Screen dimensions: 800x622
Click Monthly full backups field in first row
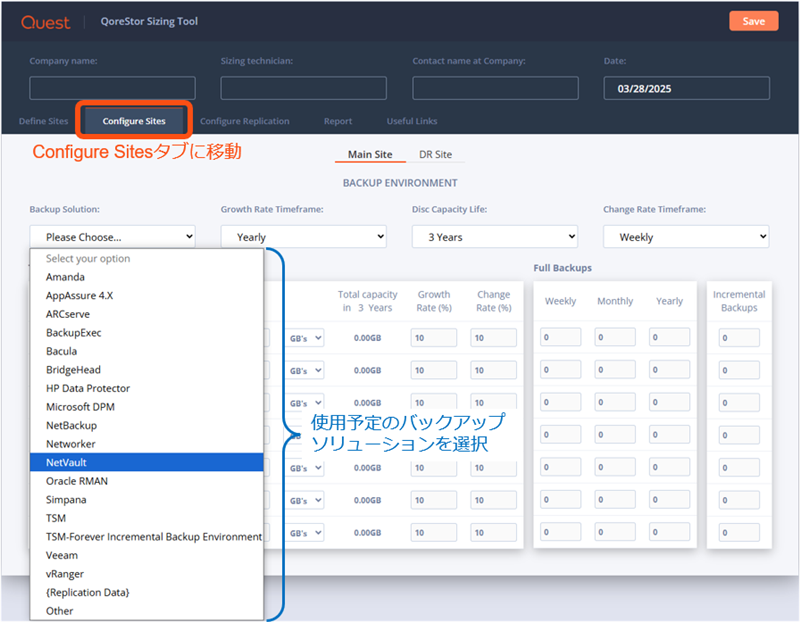click(x=615, y=337)
